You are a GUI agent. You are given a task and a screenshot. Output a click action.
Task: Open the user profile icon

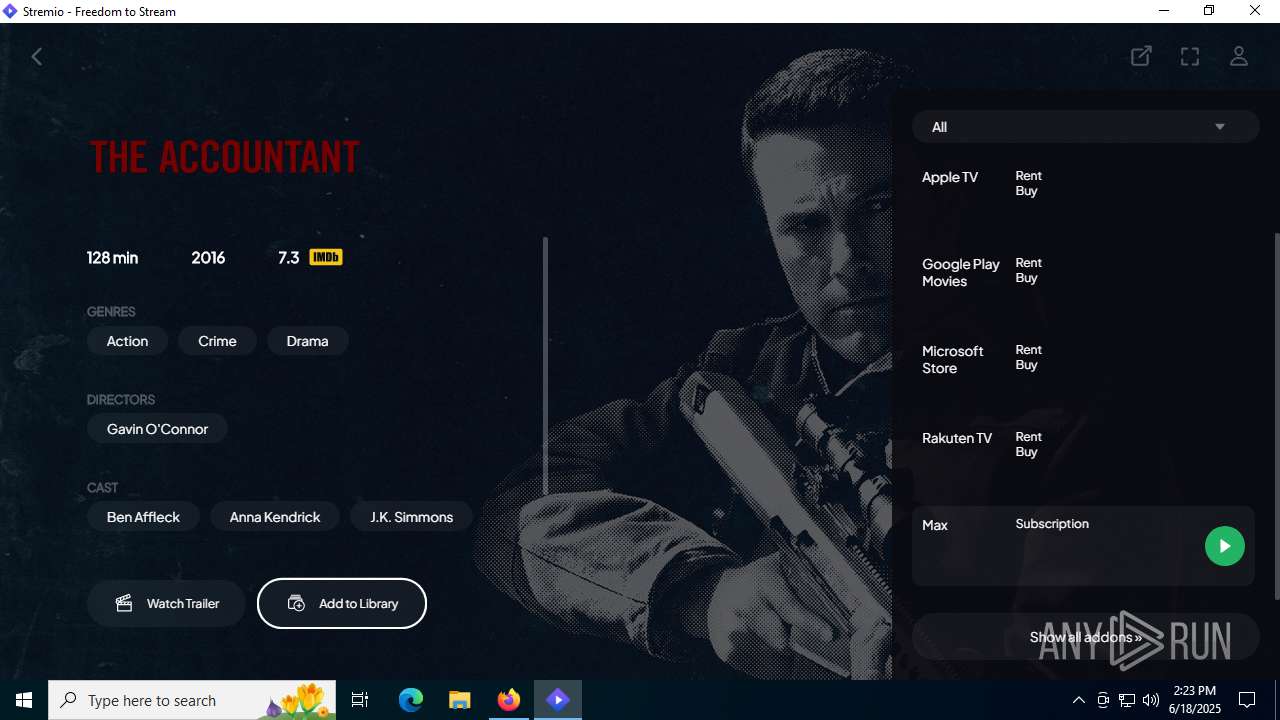pyautogui.click(x=1239, y=56)
